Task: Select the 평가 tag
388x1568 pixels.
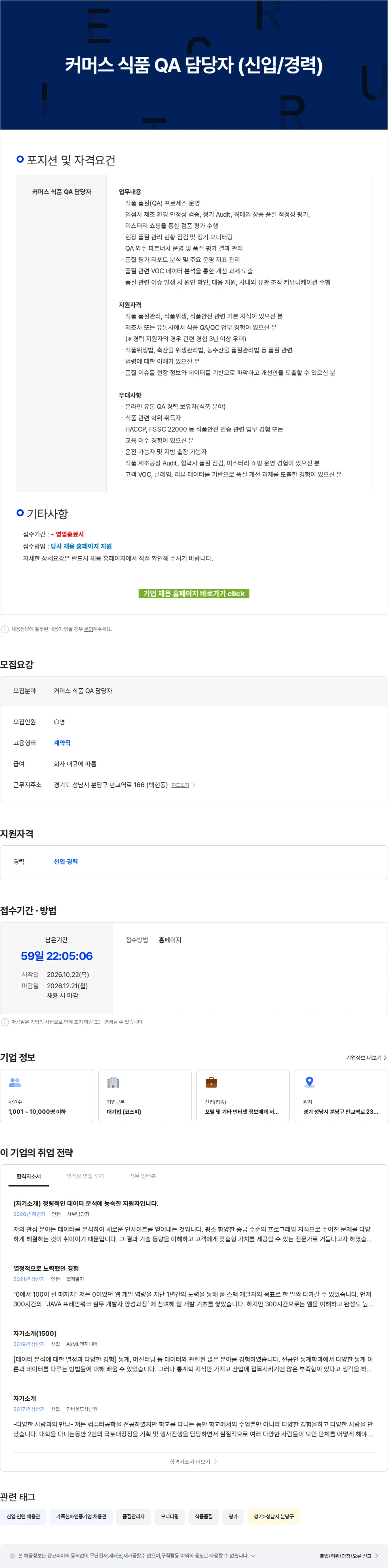Action: 233,1517
